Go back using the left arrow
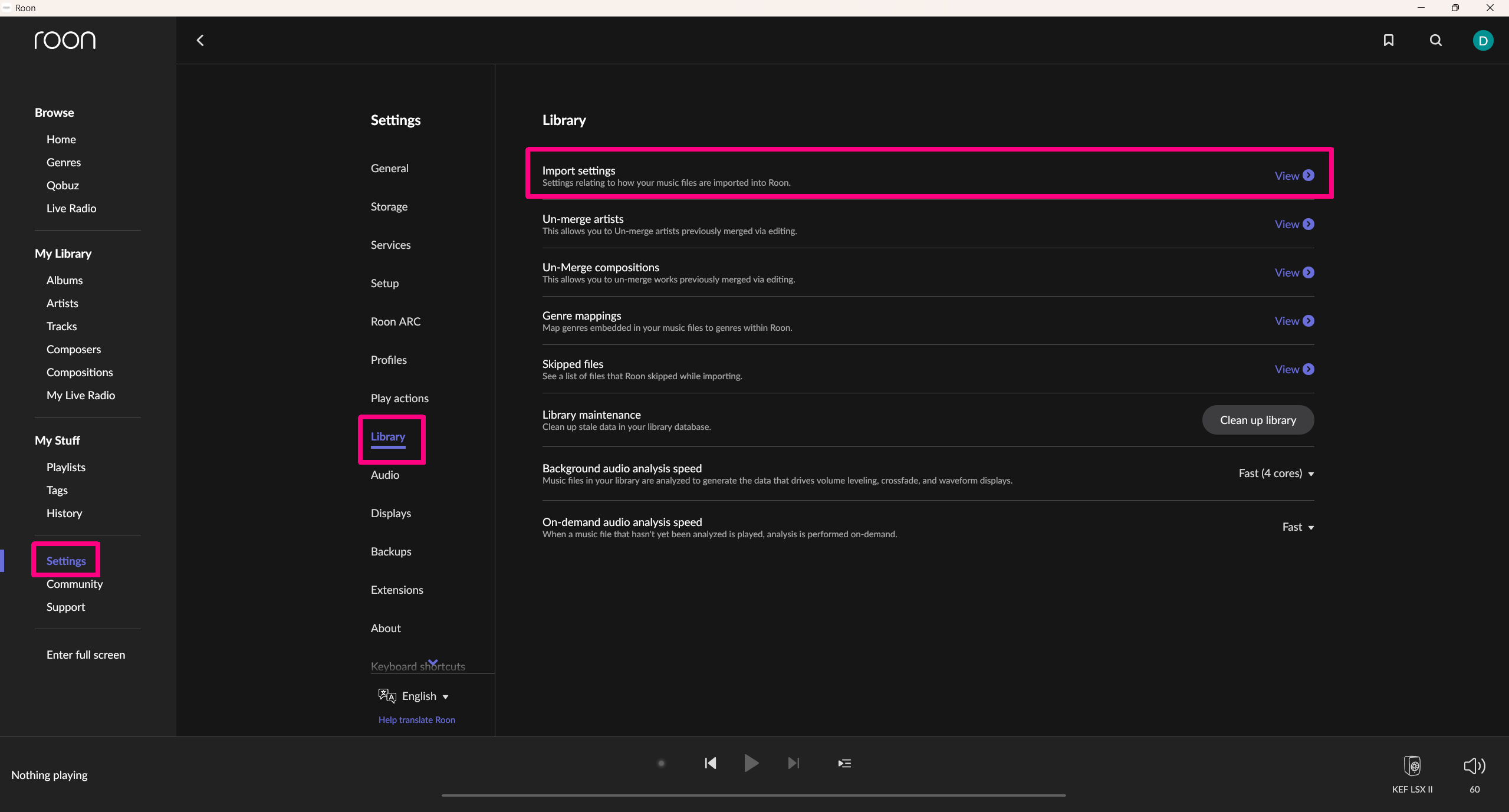This screenshot has height=812, width=1509. click(x=200, y=40)
